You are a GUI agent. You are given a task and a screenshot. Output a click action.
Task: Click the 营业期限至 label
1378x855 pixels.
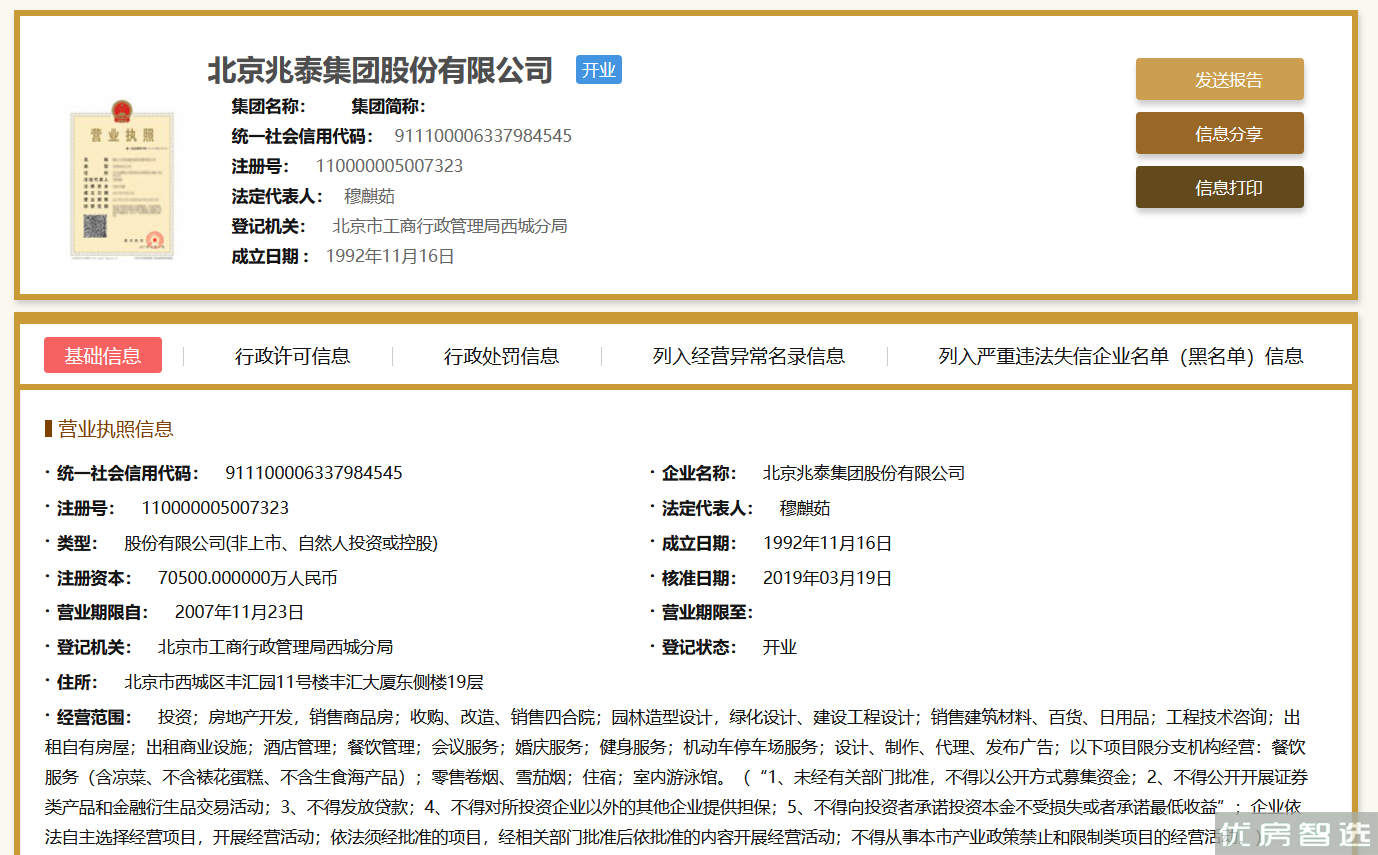(x=708, y=612)
